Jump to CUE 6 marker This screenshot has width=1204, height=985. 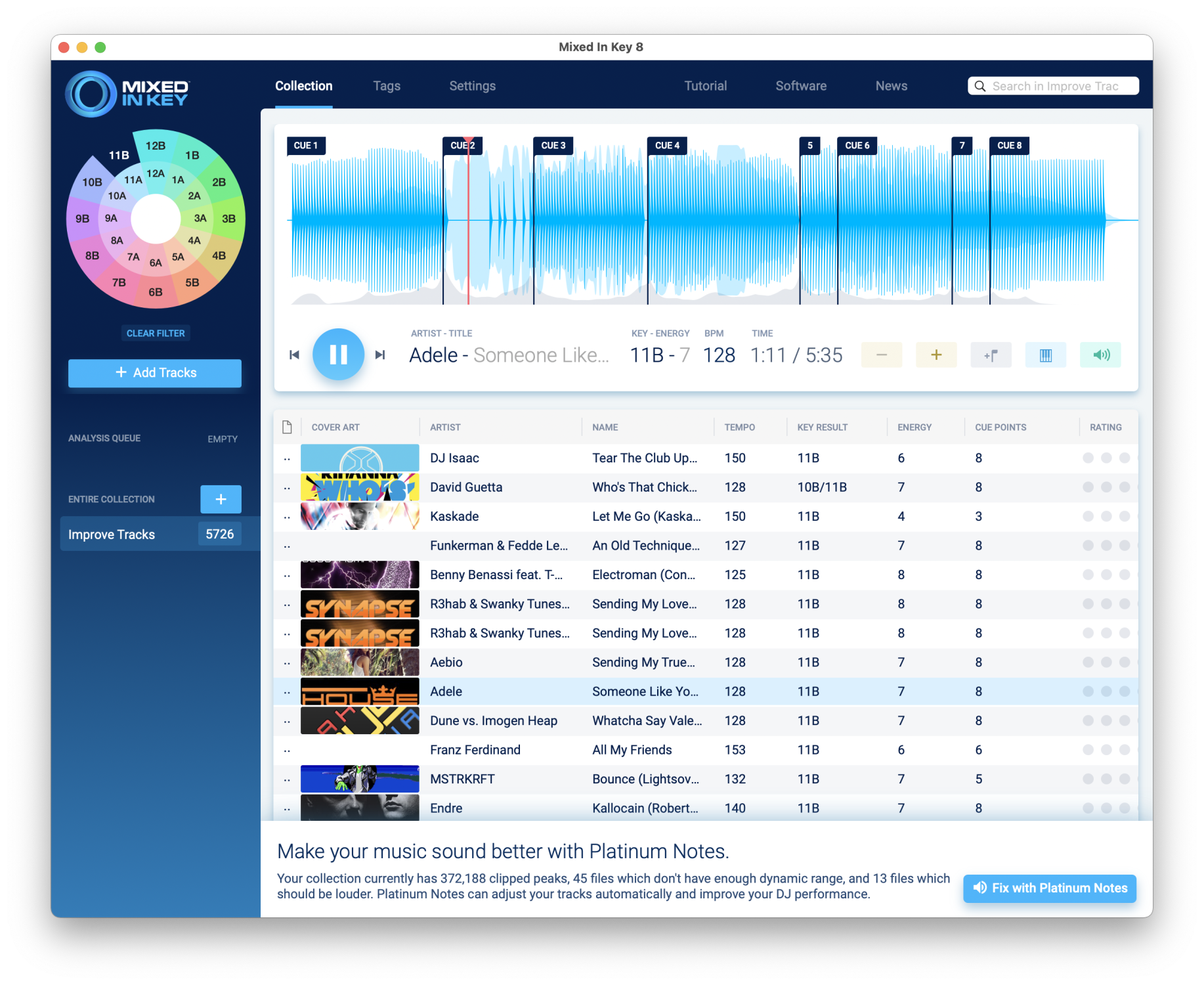coord(857,145)
